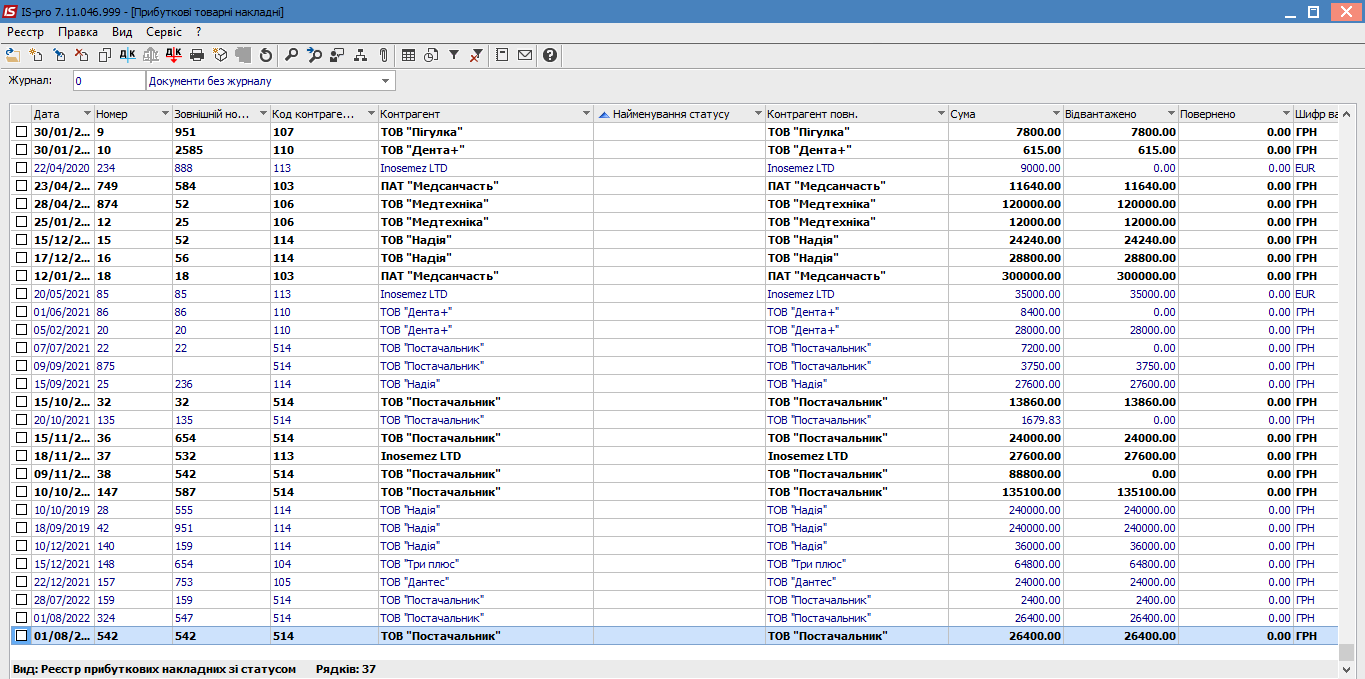Click the find-next magnifier with arrow icon
Screen dimensions: 1365x679
click(314, 55)
